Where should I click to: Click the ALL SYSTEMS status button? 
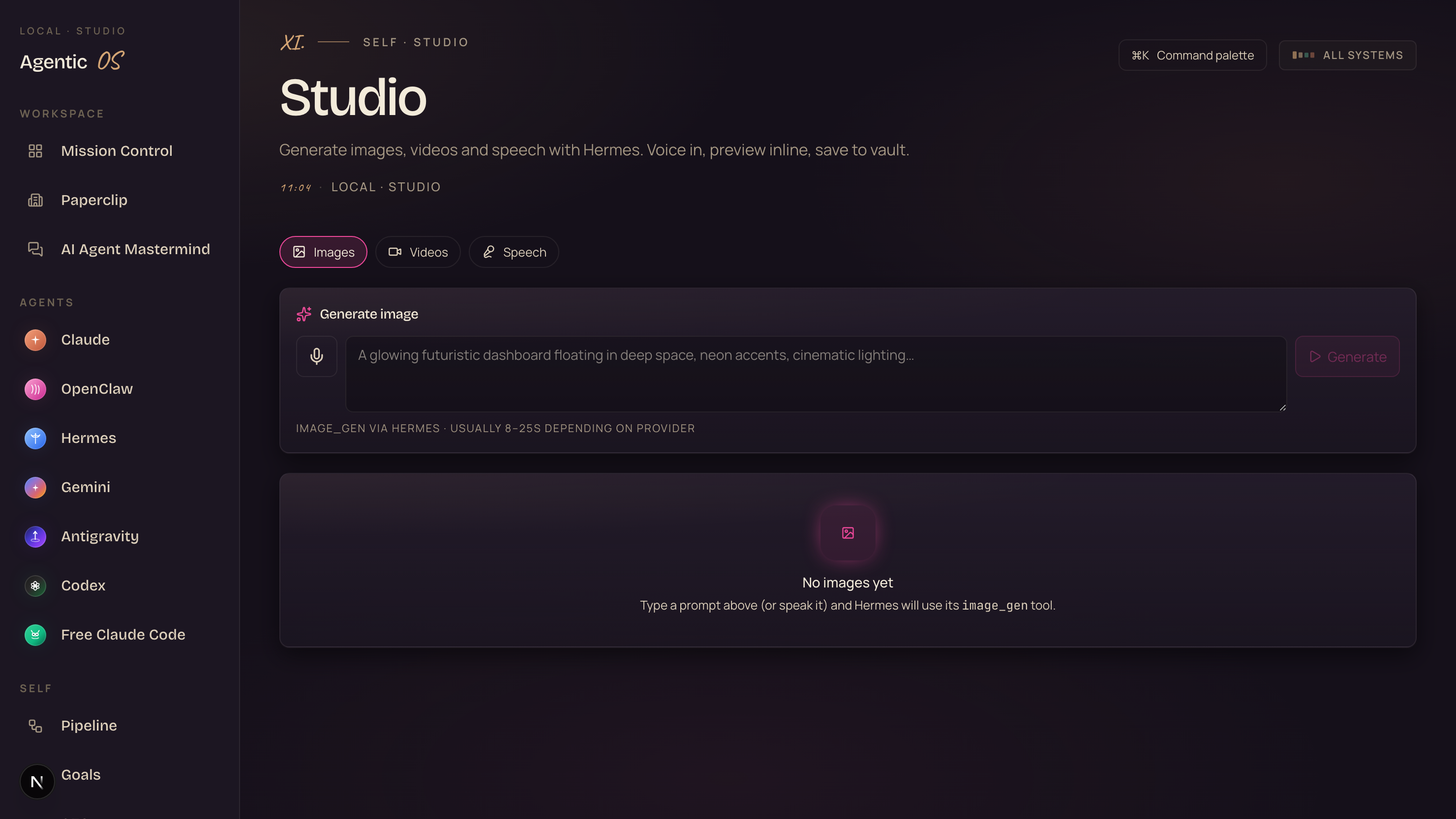pos(1347,56)
